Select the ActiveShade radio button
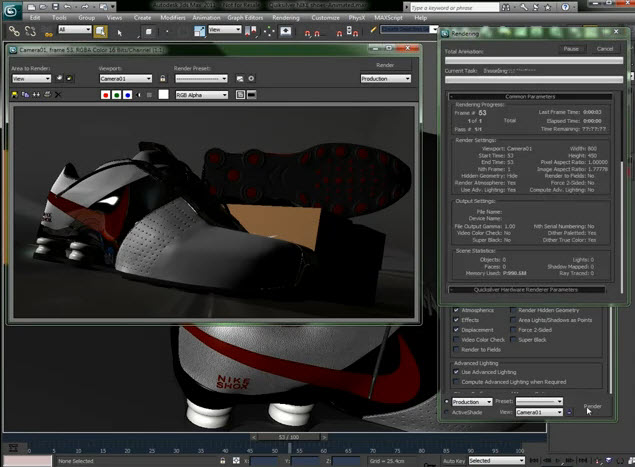The image size is (635, 467). [447, 411]
